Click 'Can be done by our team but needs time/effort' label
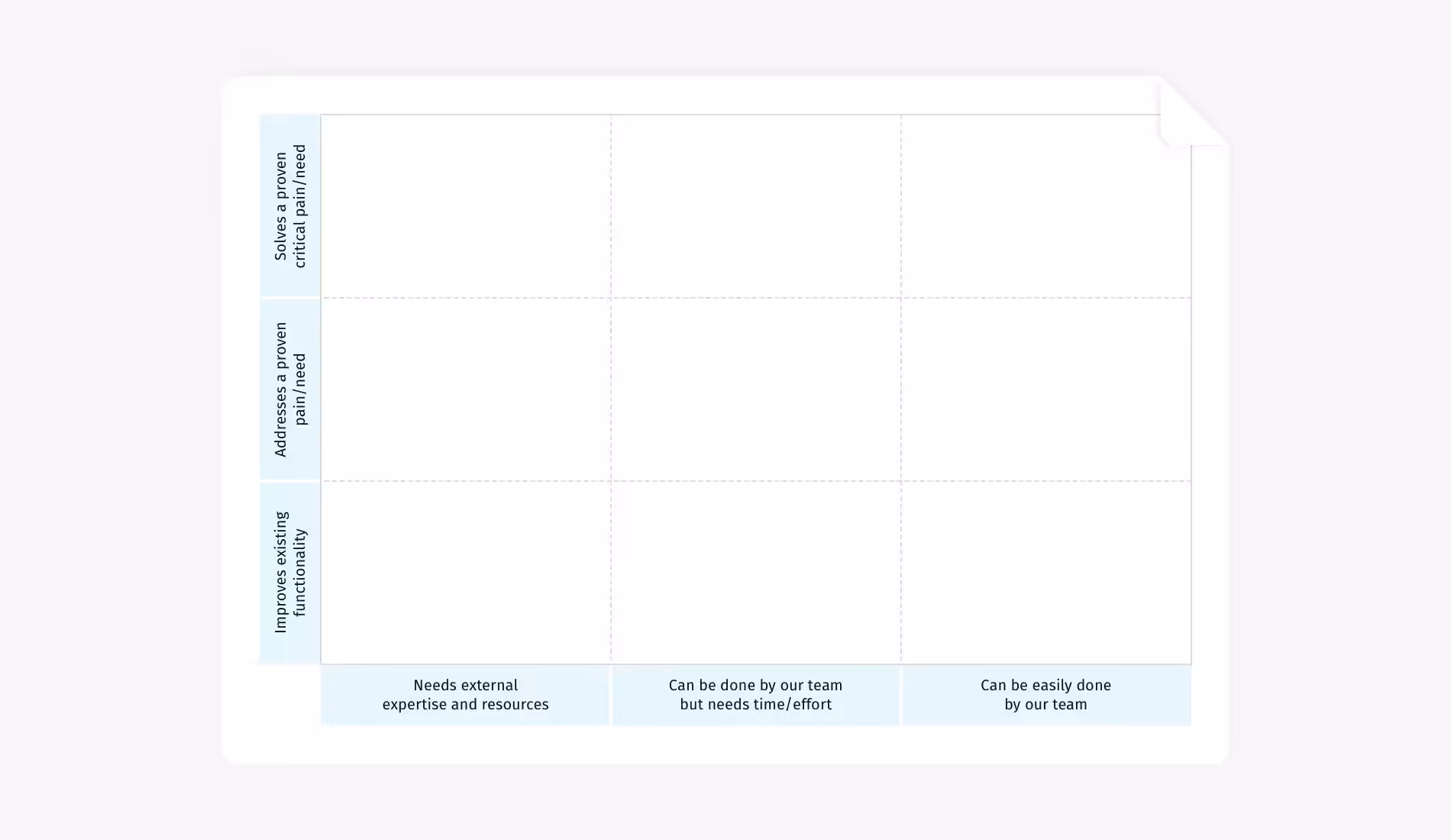 tap(755, 695)
